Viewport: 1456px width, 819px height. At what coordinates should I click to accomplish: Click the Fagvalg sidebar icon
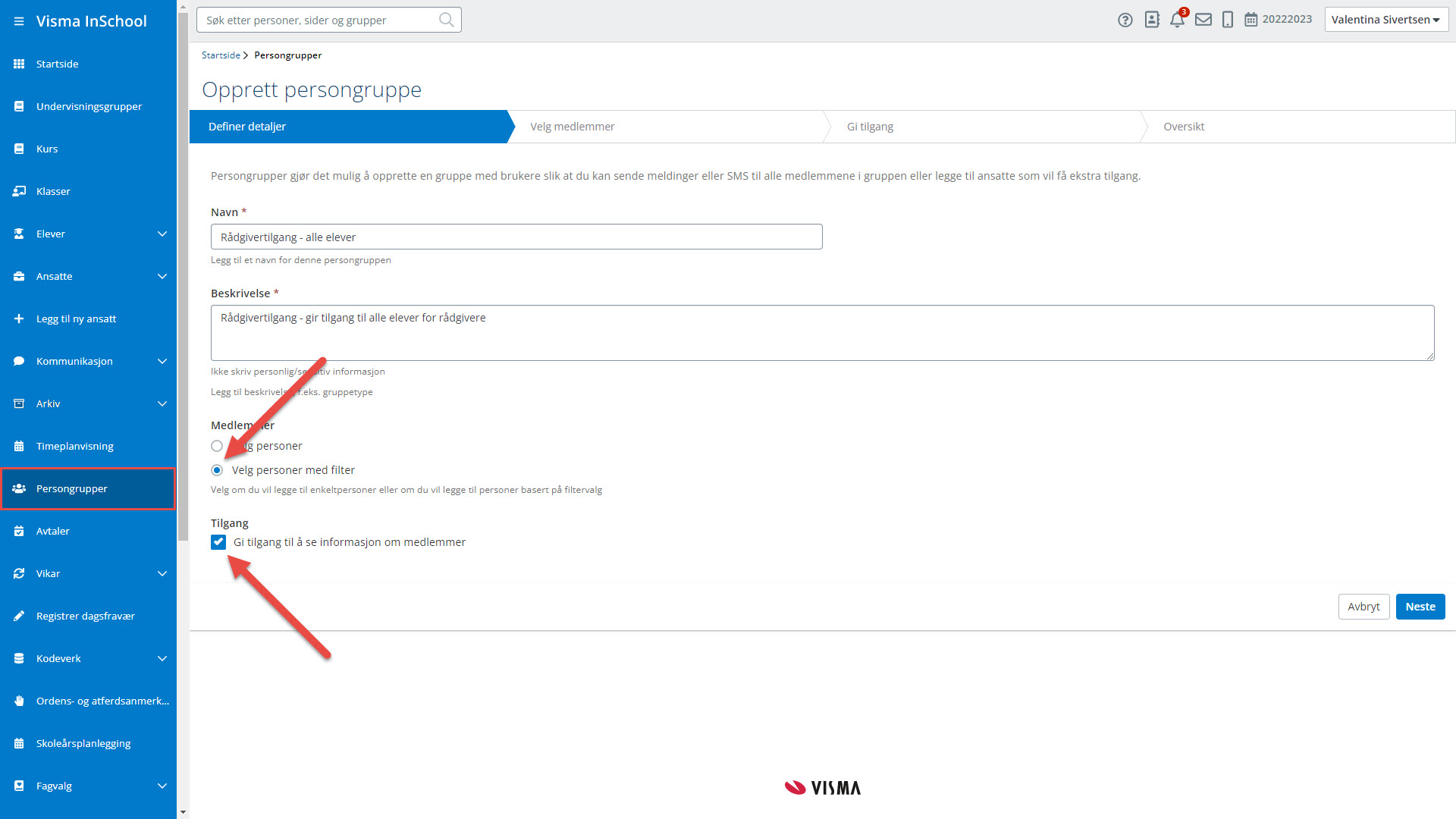(x=19, y=786)
